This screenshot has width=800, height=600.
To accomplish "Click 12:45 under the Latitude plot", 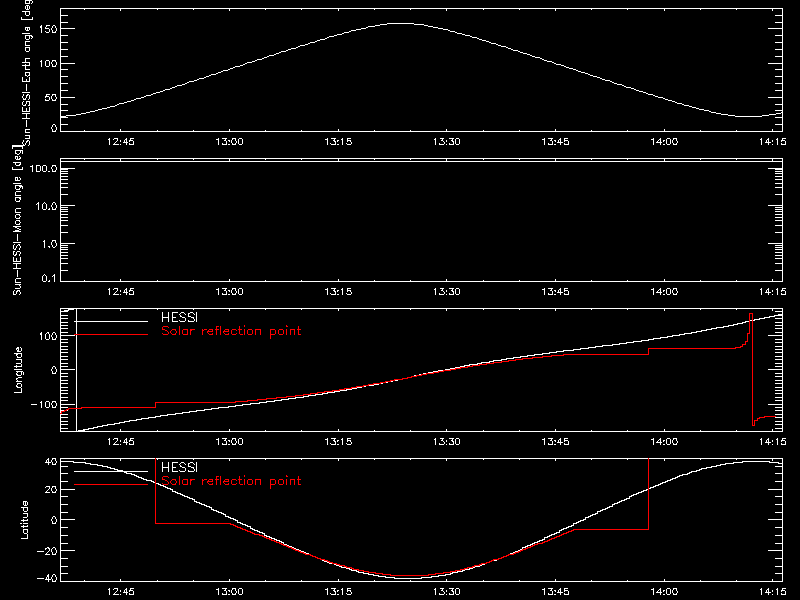I will [121, 592].
